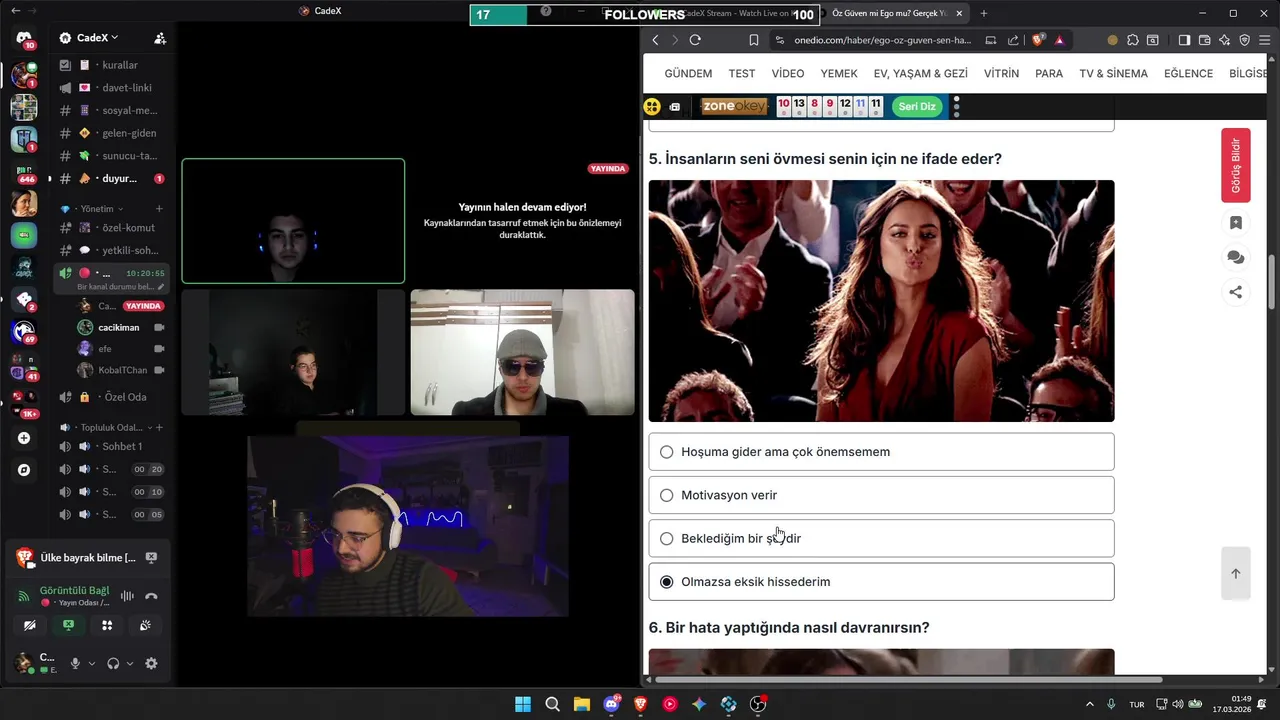Save article with onedio bookmark icon

1236,223
